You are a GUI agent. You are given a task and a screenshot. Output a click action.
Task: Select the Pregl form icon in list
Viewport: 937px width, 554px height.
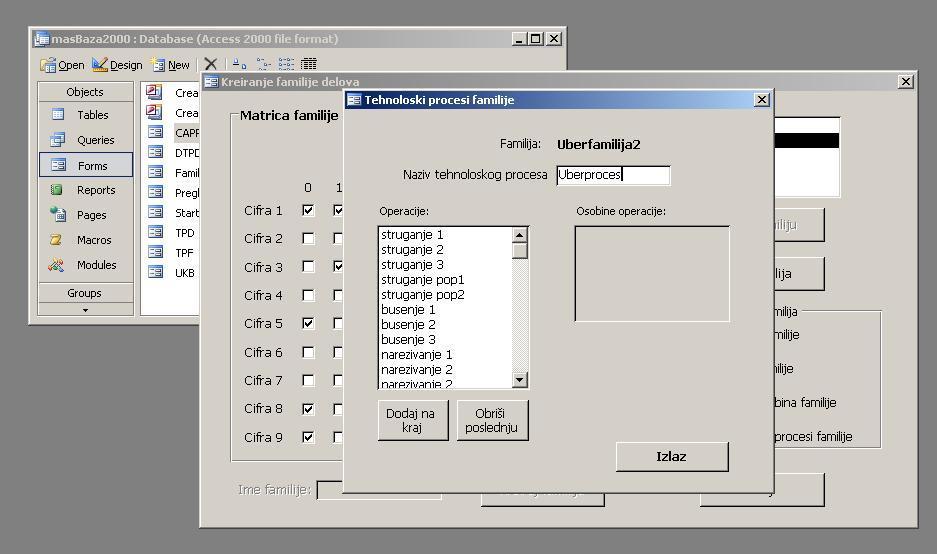coord(155,192)
